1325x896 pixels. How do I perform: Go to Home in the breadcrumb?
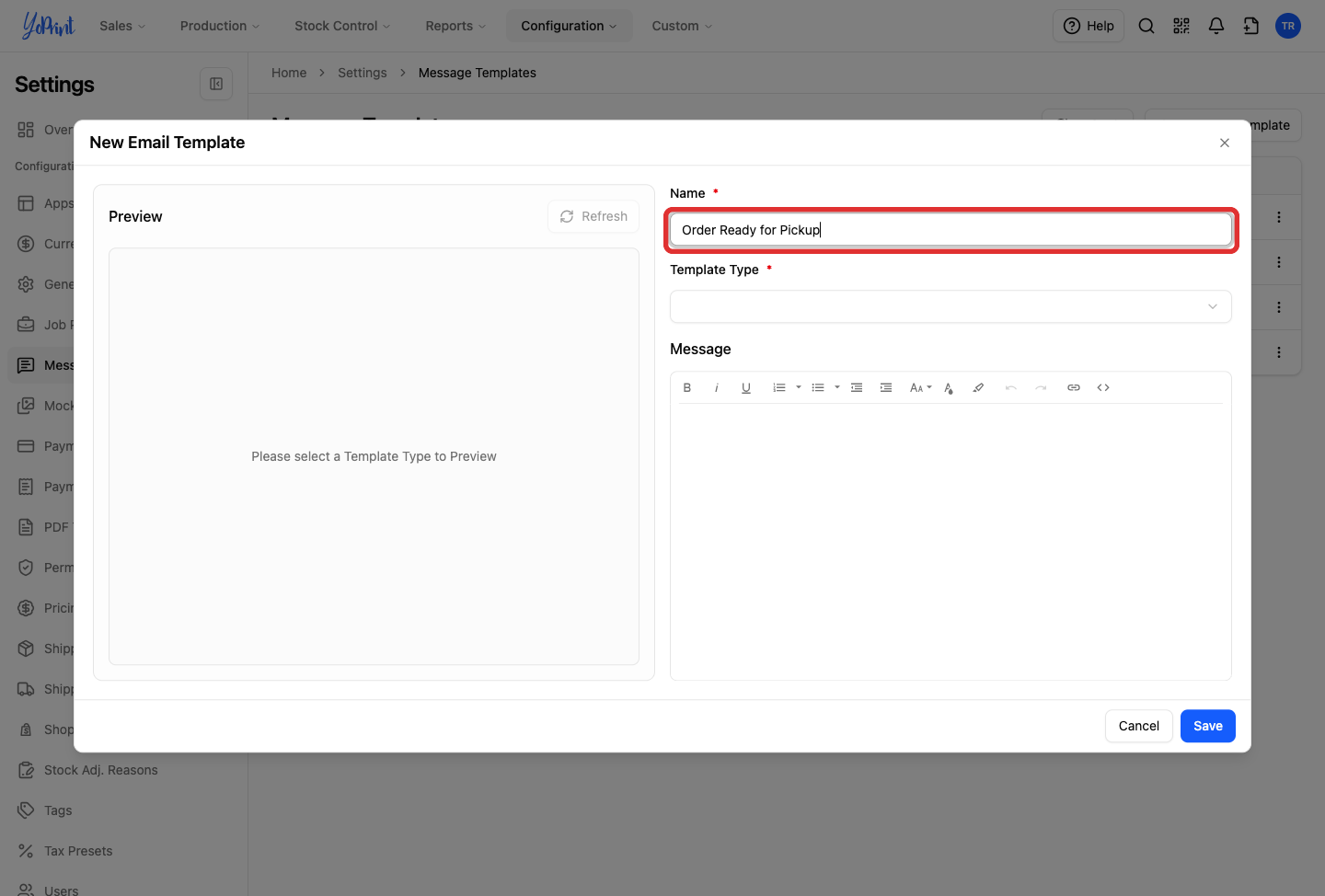[x=289, y=73]
